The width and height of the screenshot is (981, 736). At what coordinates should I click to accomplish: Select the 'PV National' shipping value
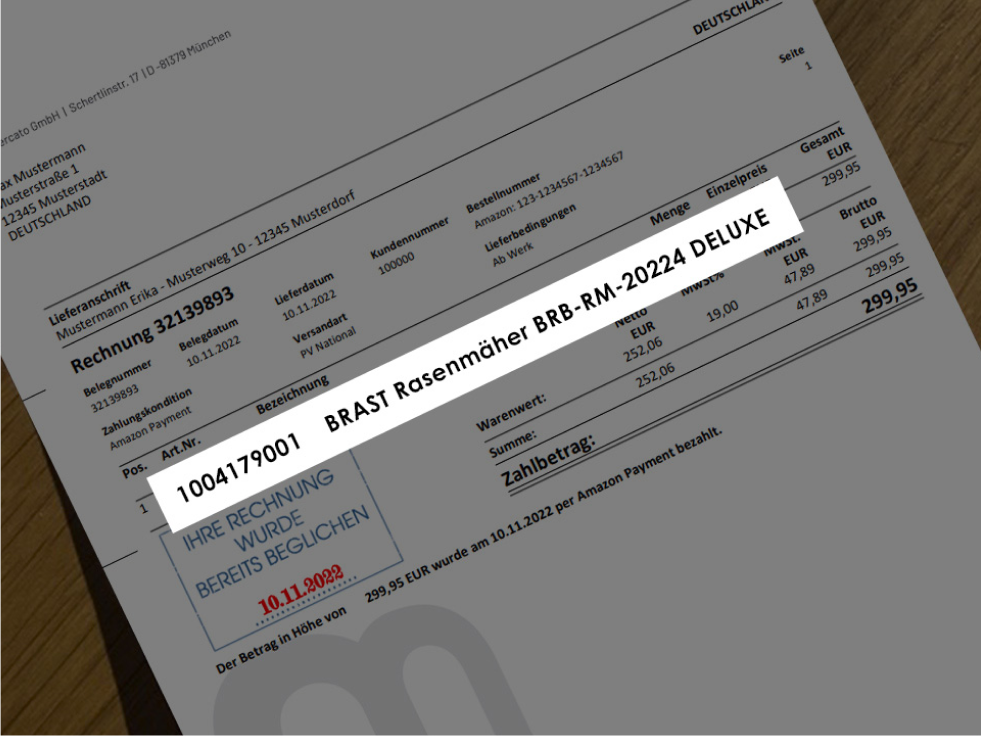click(328, 343)
